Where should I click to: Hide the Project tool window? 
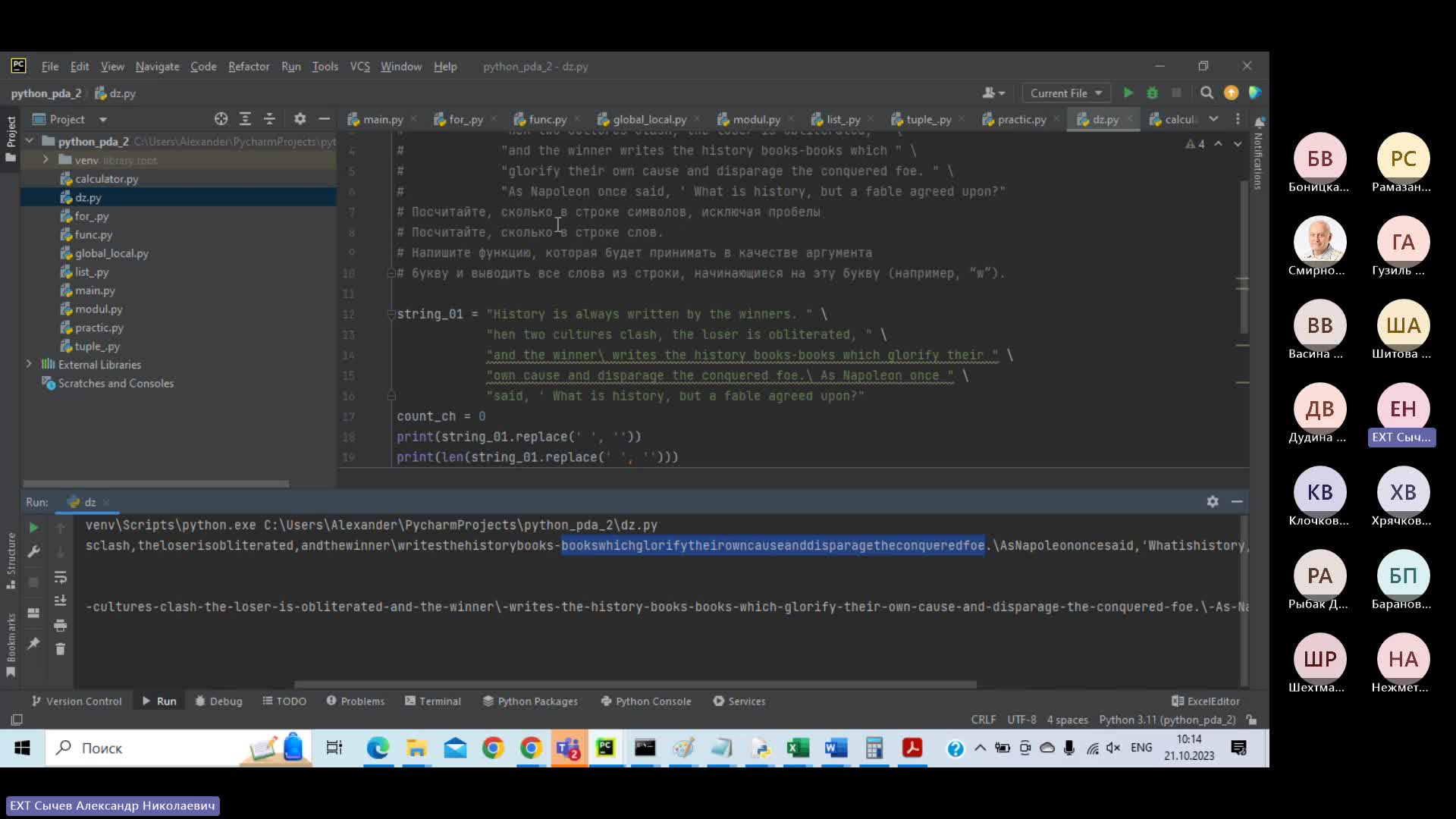point(324,119)
